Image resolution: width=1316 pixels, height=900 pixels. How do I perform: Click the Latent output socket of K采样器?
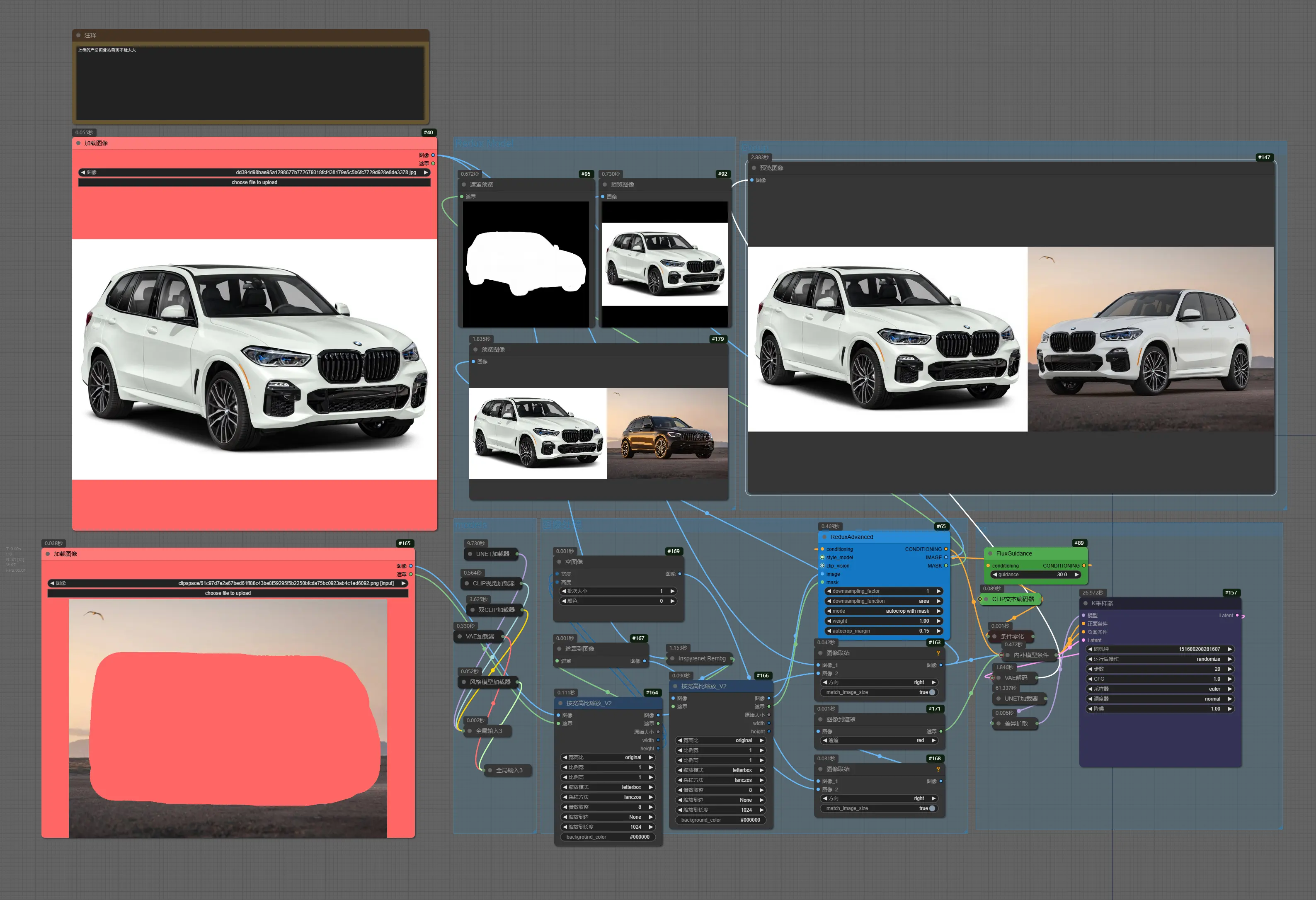click(1237, 615)
